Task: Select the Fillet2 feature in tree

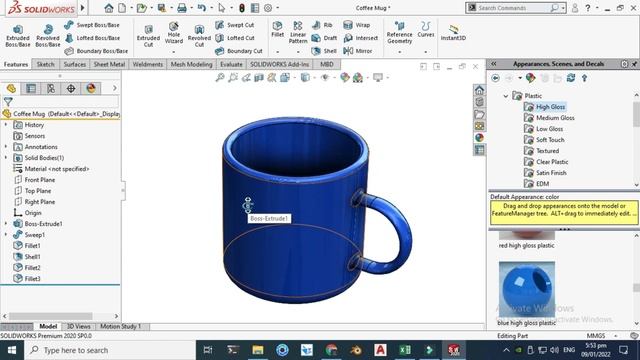Action: [x=27, y=268]
